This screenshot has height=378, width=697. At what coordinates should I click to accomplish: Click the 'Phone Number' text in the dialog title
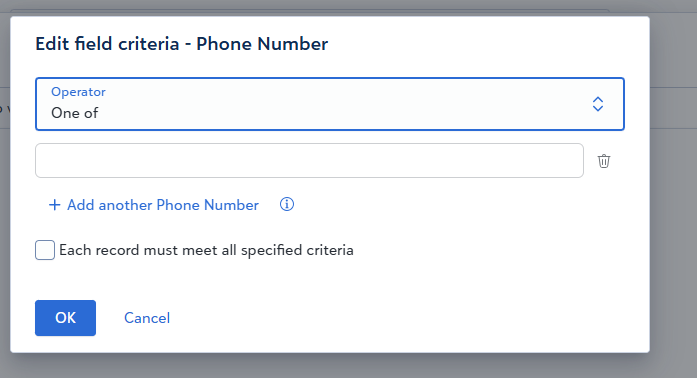coord(262,44)
